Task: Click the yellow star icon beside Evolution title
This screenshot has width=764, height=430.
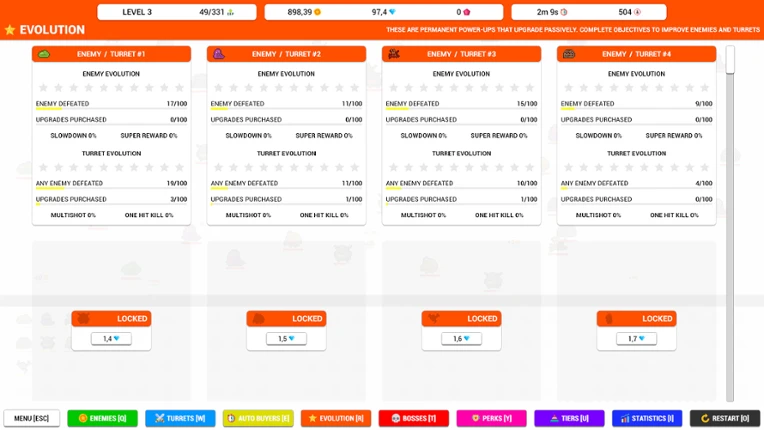Action: (x=10, y=30)
